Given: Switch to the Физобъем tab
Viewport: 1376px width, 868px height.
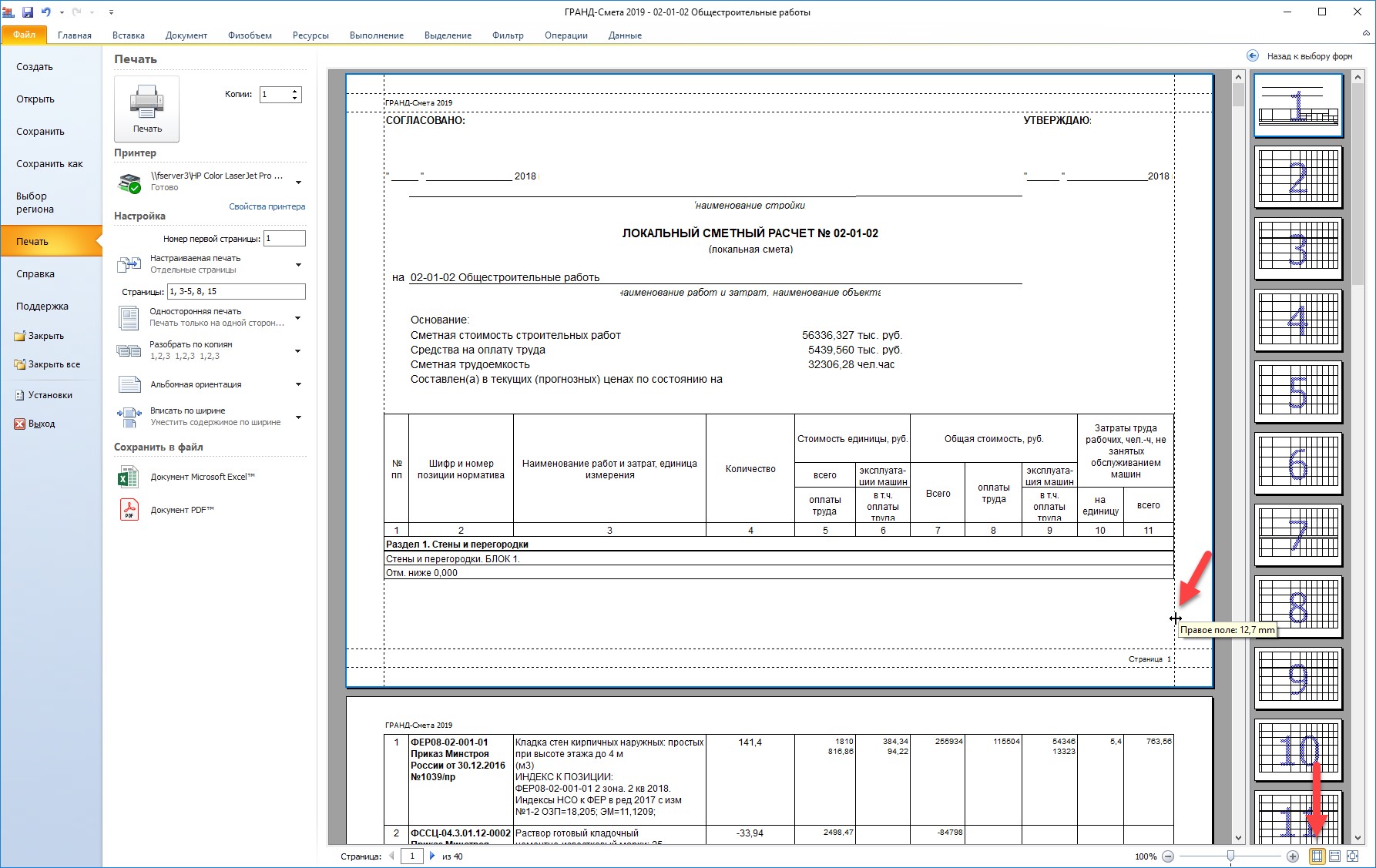Looking at the screenshot, I should click(x=250, y=35).
